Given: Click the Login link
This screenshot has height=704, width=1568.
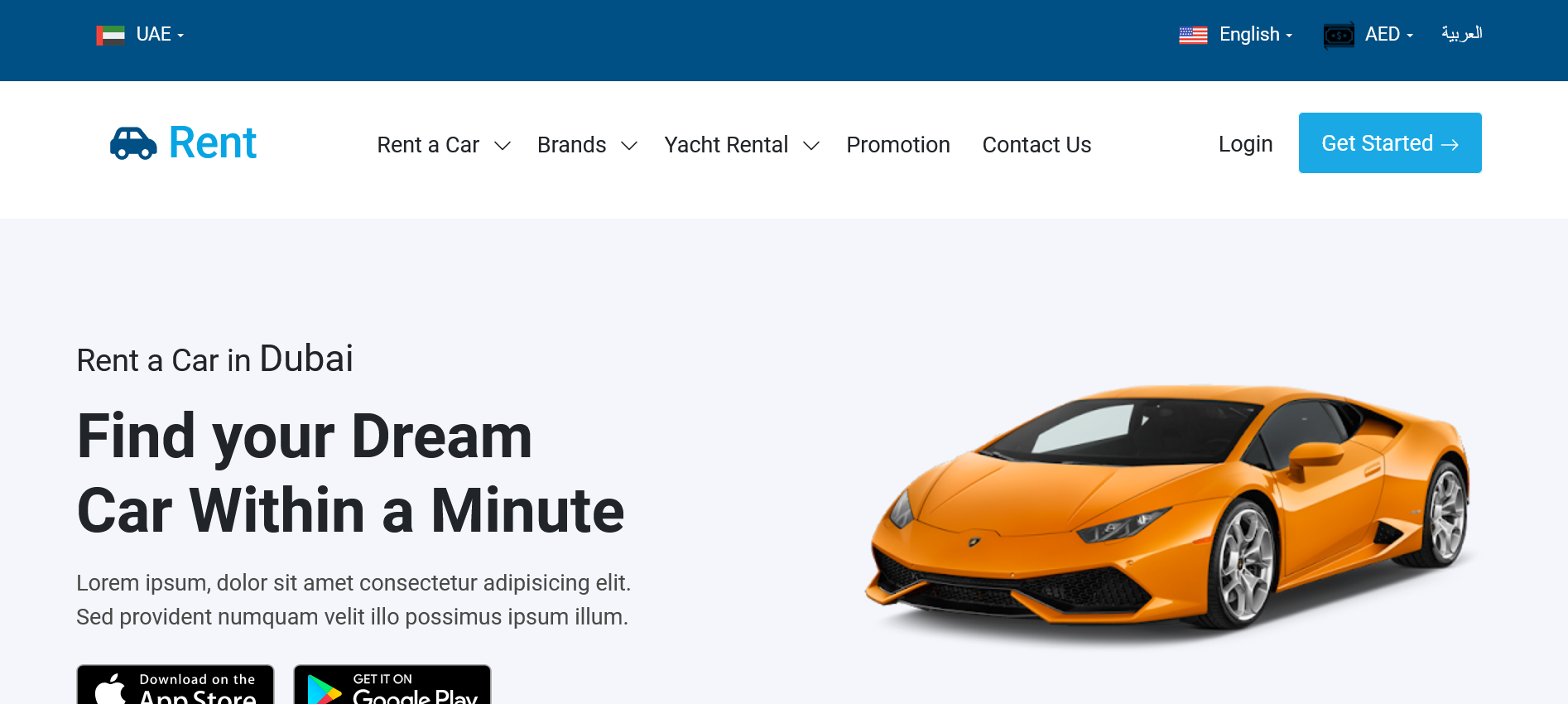Looking at the screenshot, I should click(x=1245, y=144).
